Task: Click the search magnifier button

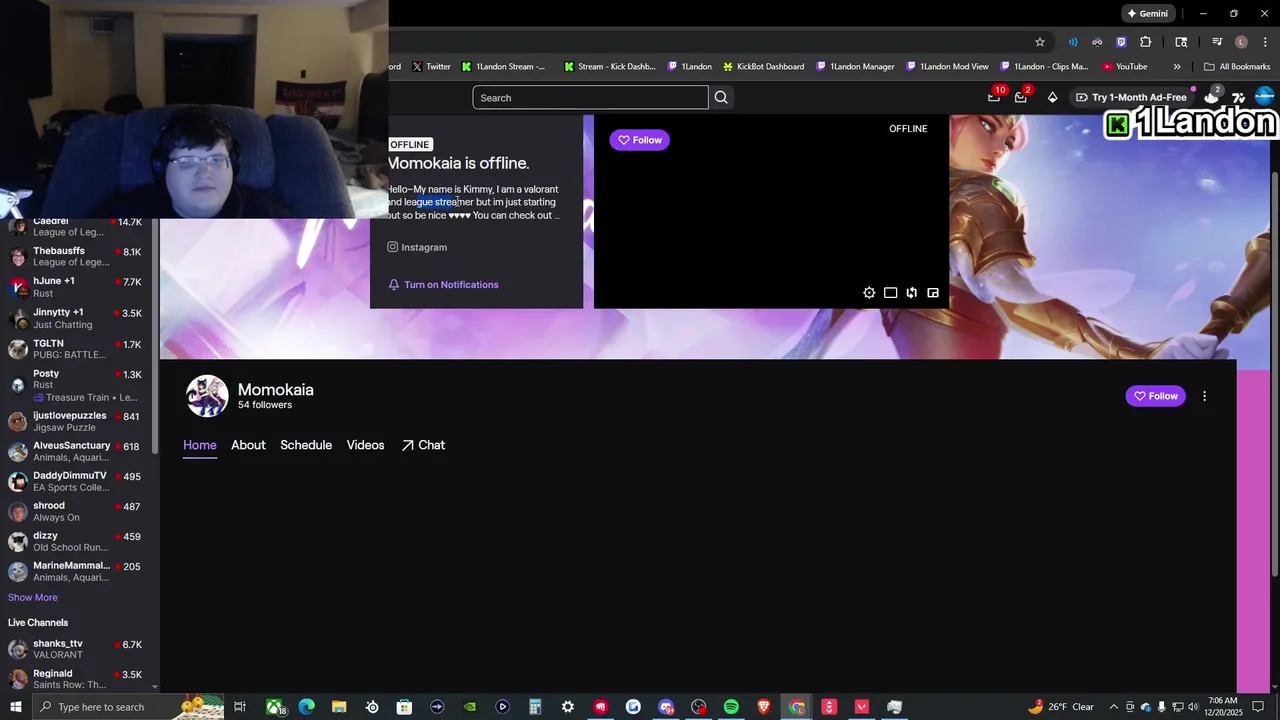Action: point(721,97)
